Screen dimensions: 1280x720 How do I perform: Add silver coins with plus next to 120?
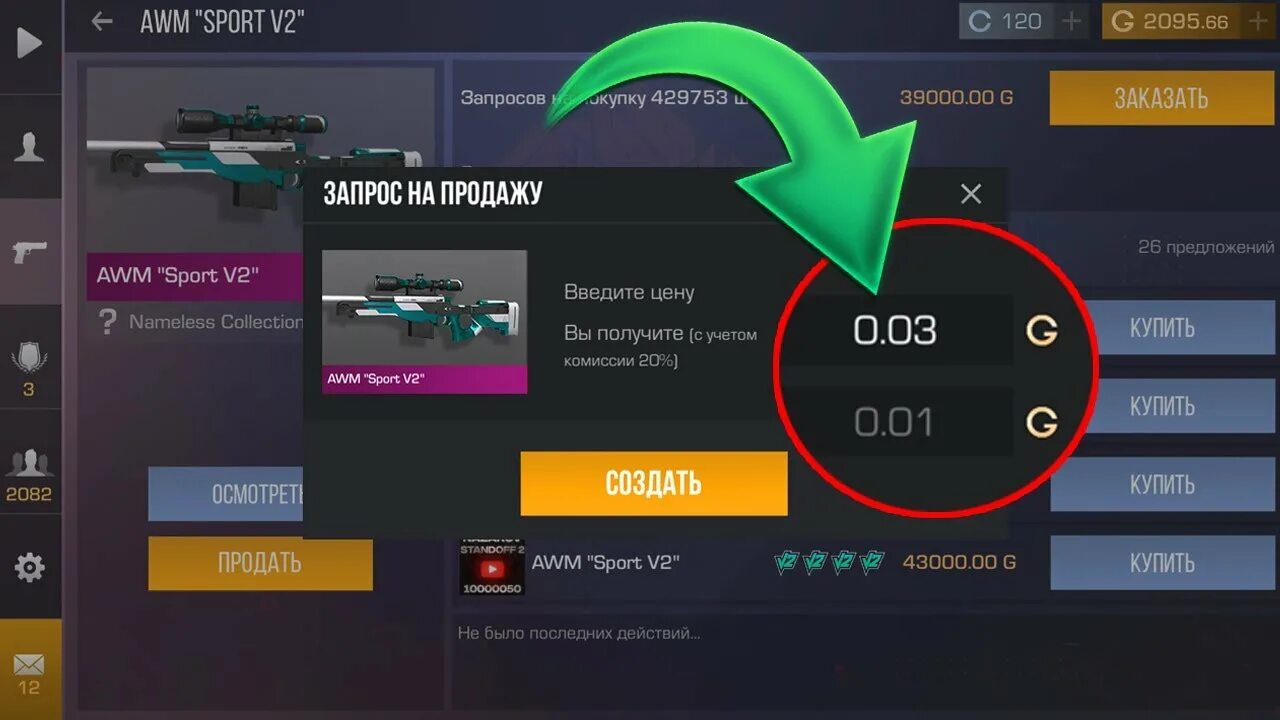point(1071,21)
